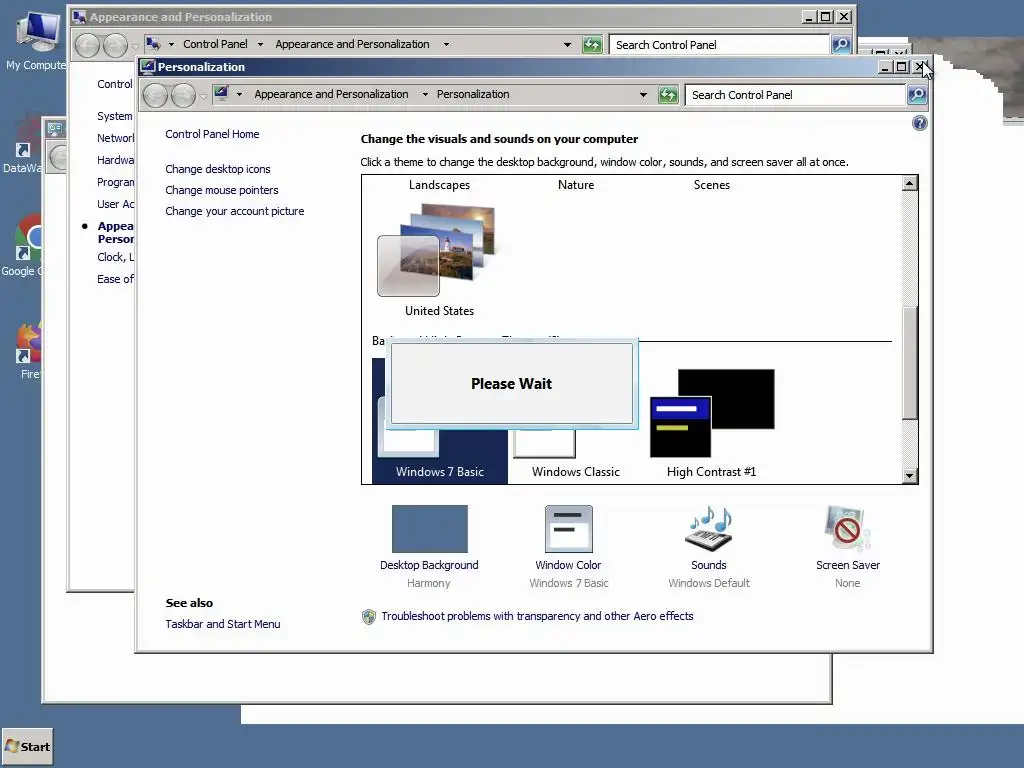
Task: Click the Start button
Action: [27, 747]
